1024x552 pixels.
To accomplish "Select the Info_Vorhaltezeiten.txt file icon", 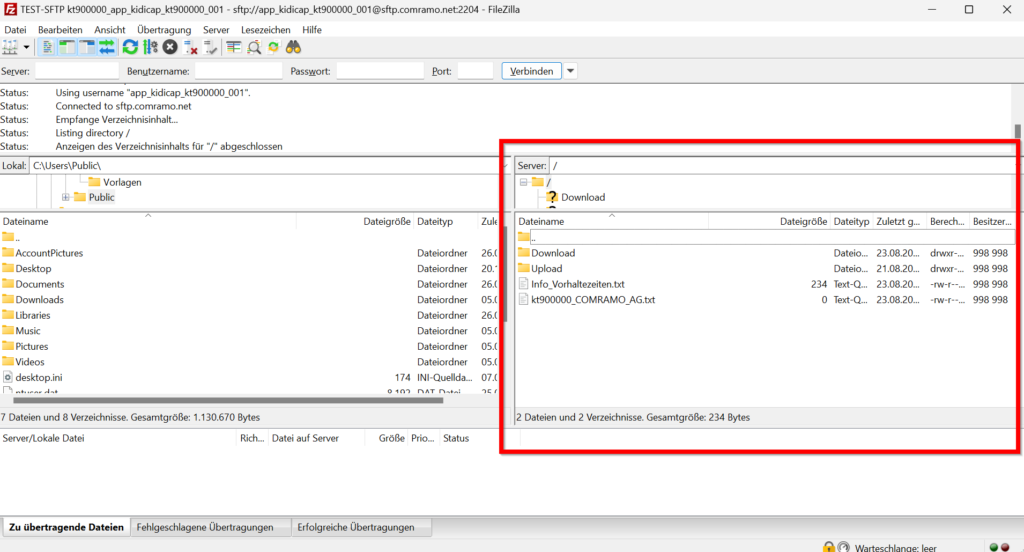I will click(523, 284).
